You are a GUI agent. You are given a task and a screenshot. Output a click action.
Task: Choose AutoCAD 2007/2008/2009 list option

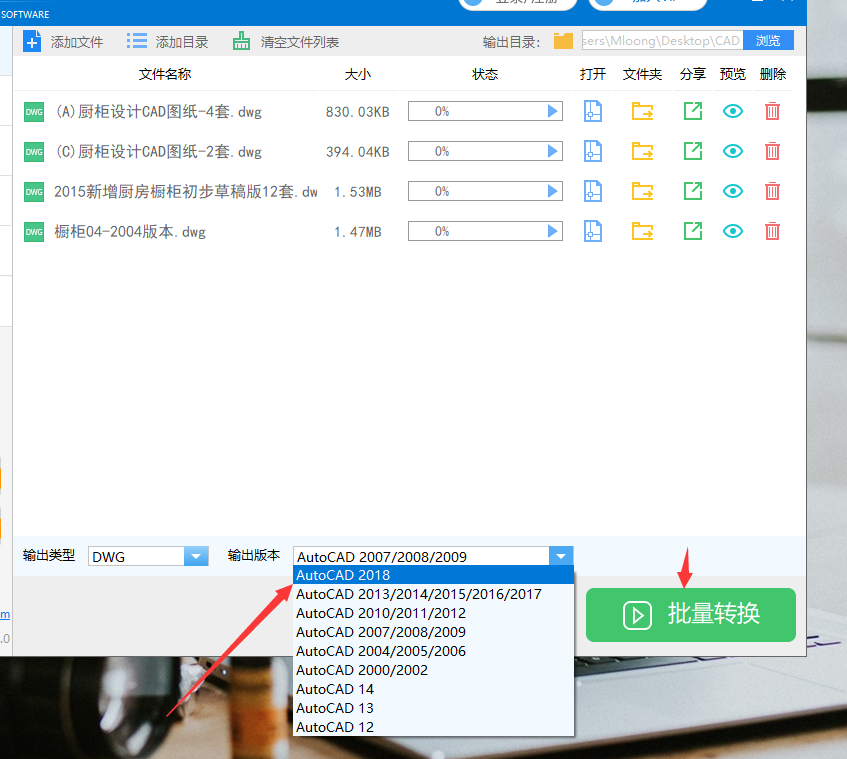coord(433,632)
